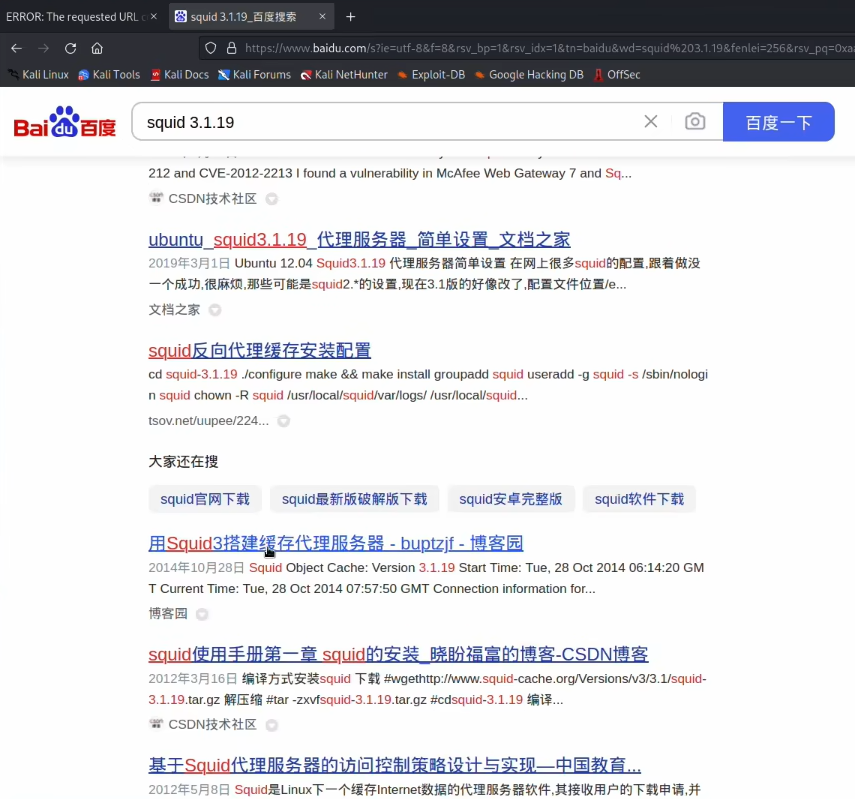
Task: Select suggestion squid安卓完整版
Action: point(511,499)
